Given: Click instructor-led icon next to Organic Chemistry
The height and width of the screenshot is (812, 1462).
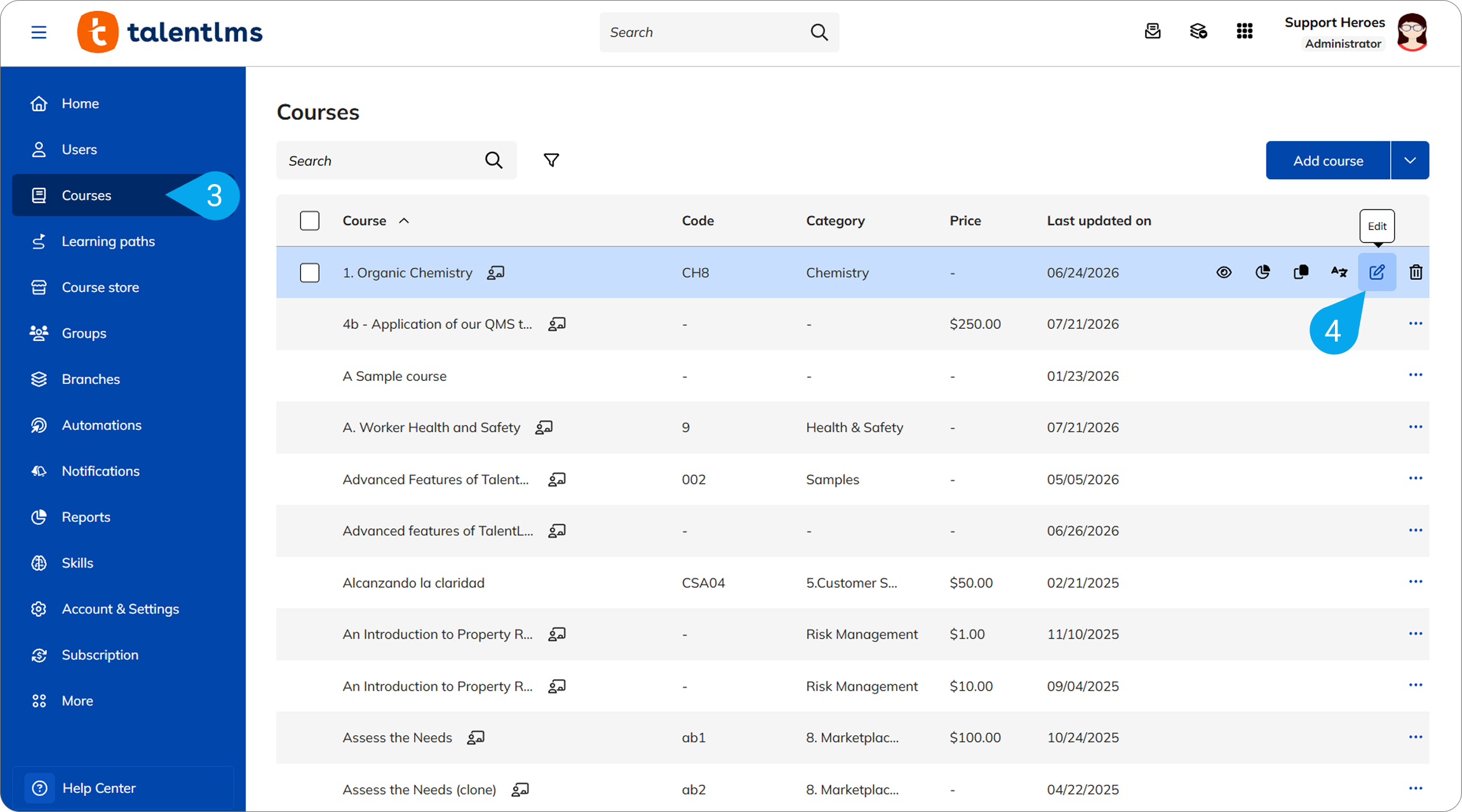Looking at the screenshot, I should pos(496,273).
